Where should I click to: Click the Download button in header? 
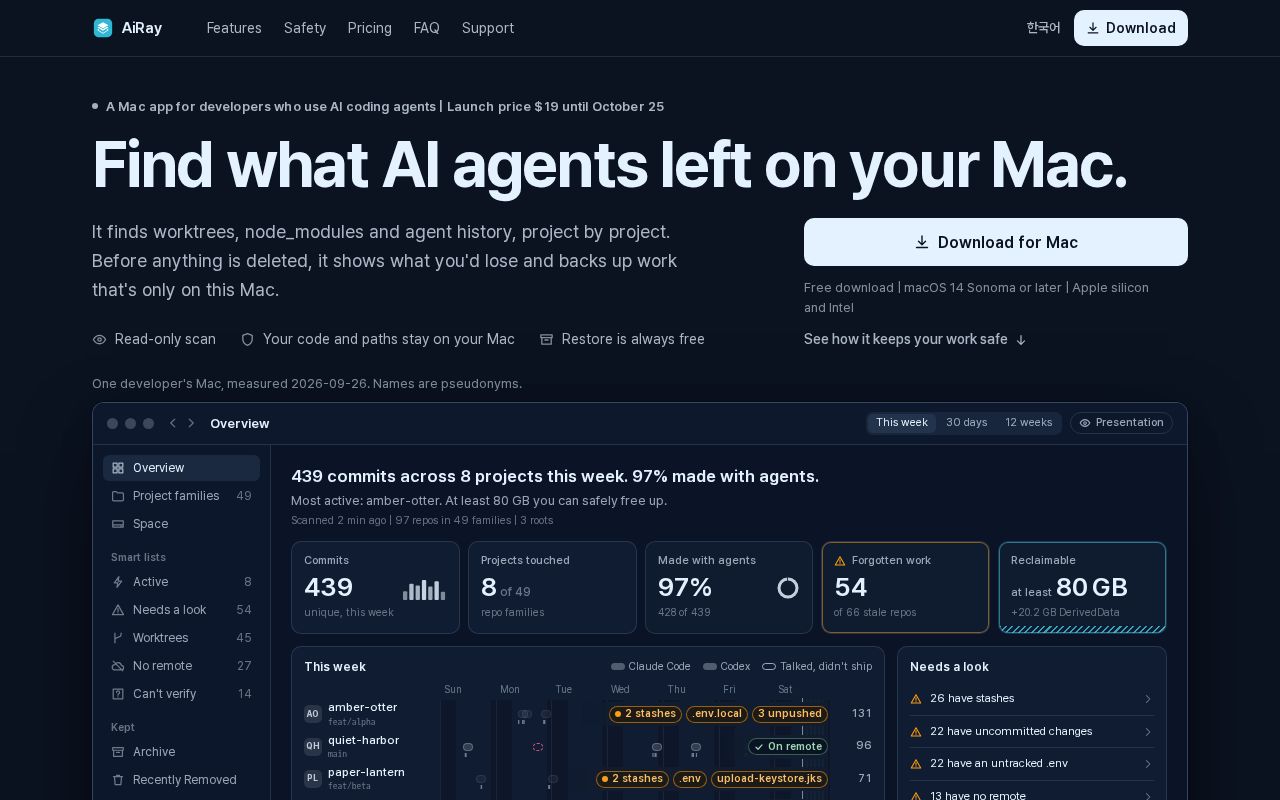coord(1131,28)
